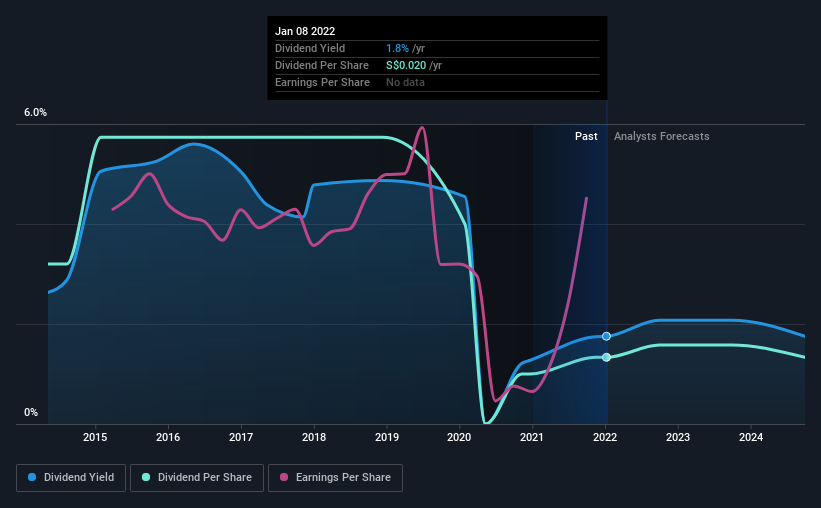Click the pink Earnings Per Share legend dot
Screen dimensions: 821x508
[x=284, y=477]
